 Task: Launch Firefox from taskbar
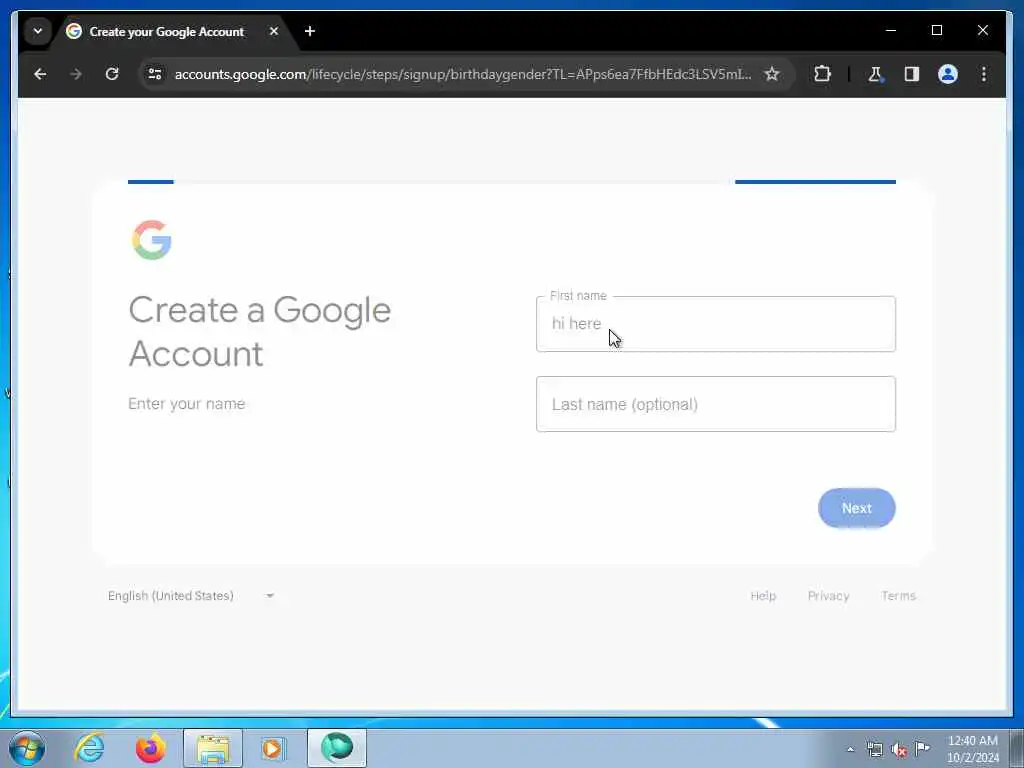click(x=150, y=748)
